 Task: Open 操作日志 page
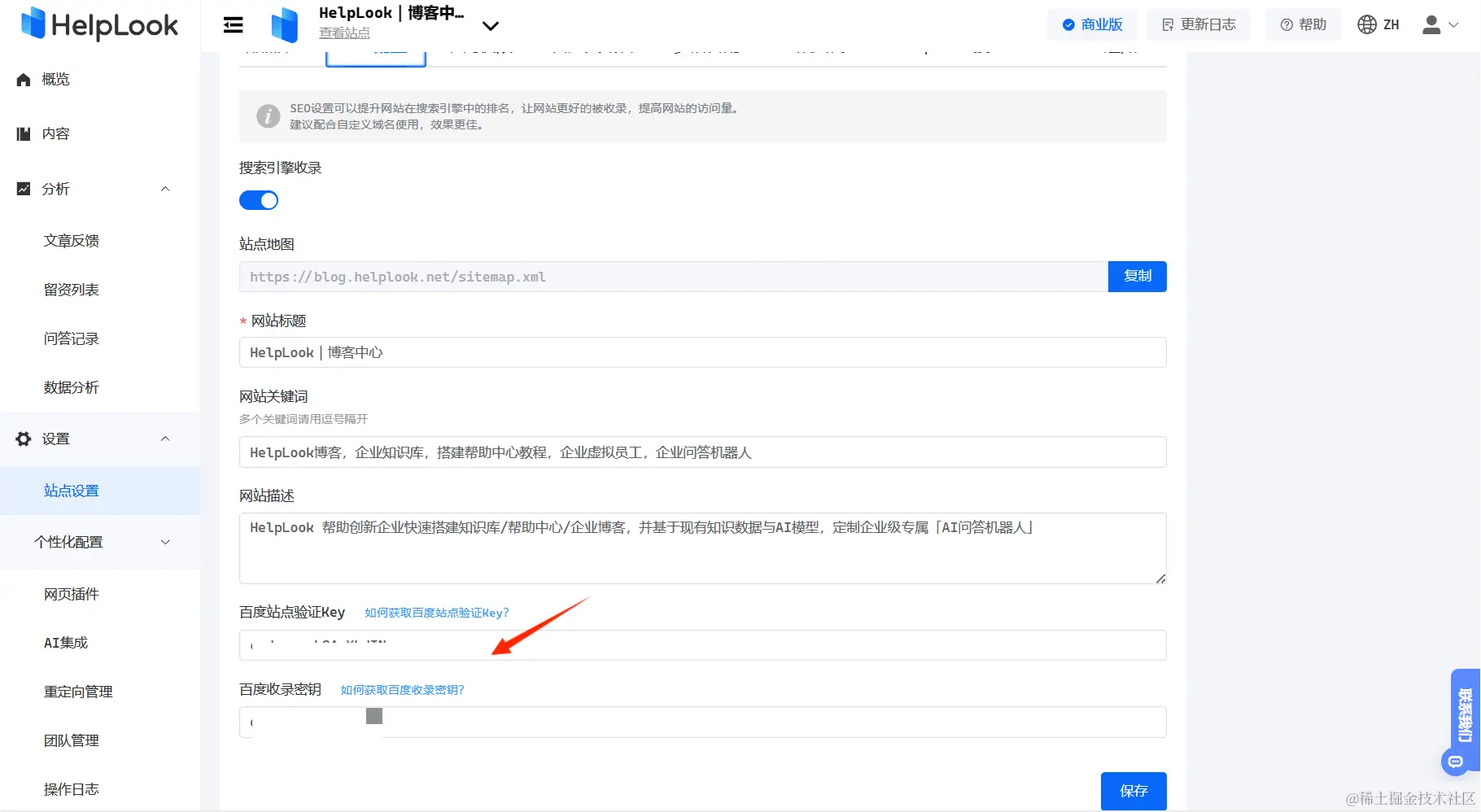click(72, 789)
